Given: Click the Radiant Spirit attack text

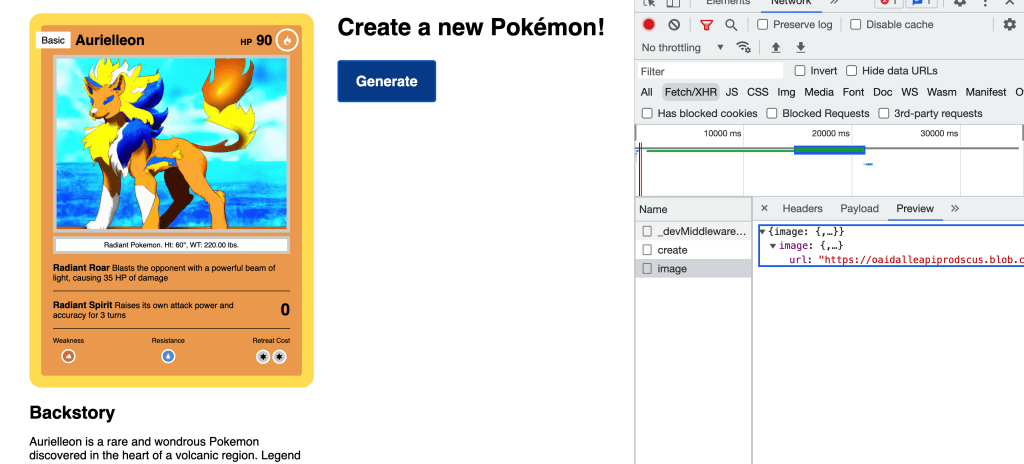Looking at the screenshot, I should click(x=143, y=310).
